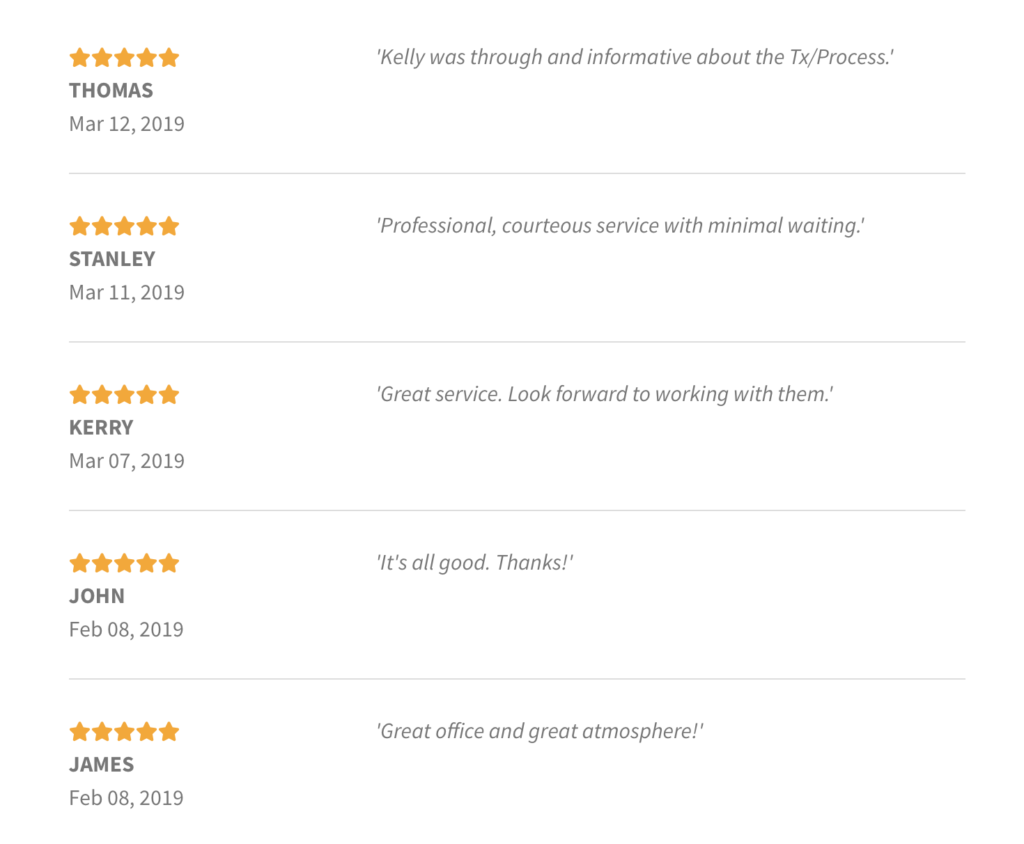
Task: Click the date Mar 07, 2019
Action: coord(127,461)
